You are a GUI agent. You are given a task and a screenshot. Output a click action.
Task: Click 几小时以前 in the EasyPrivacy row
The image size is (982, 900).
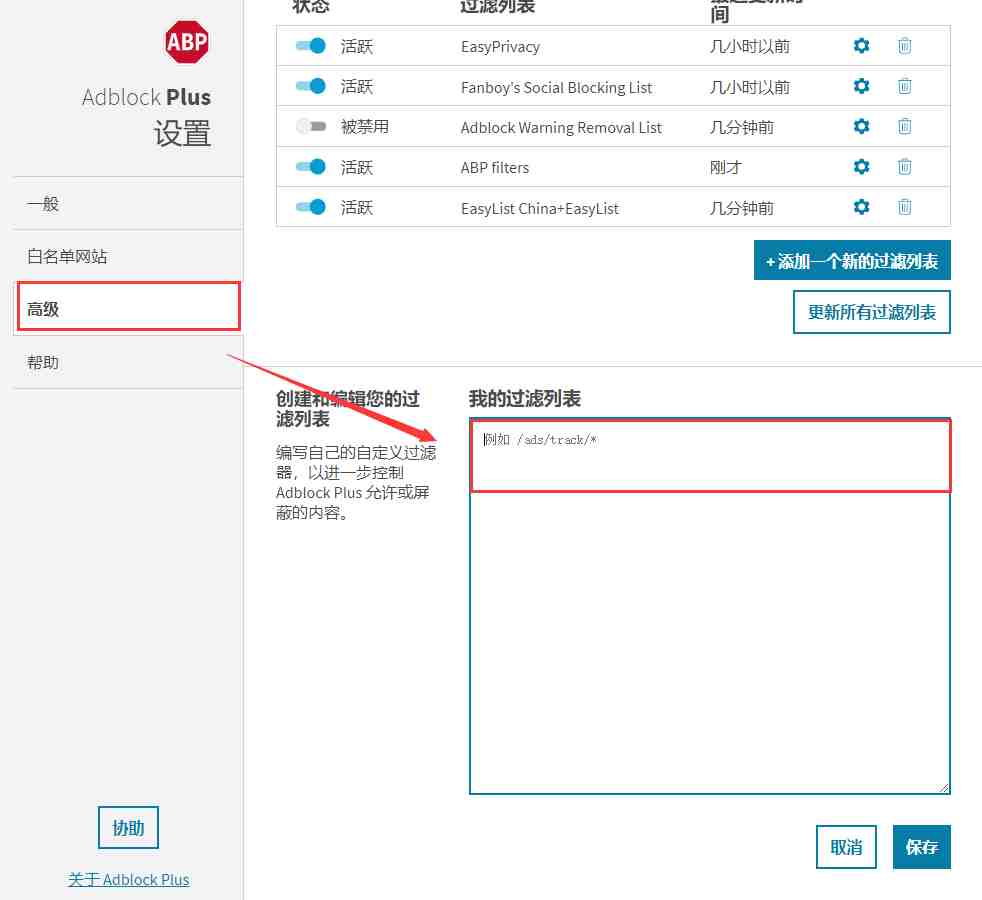(750, 46)
